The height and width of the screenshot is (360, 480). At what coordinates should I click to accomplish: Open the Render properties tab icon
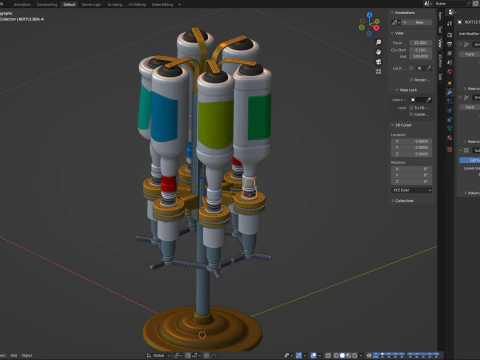(450, 35)
